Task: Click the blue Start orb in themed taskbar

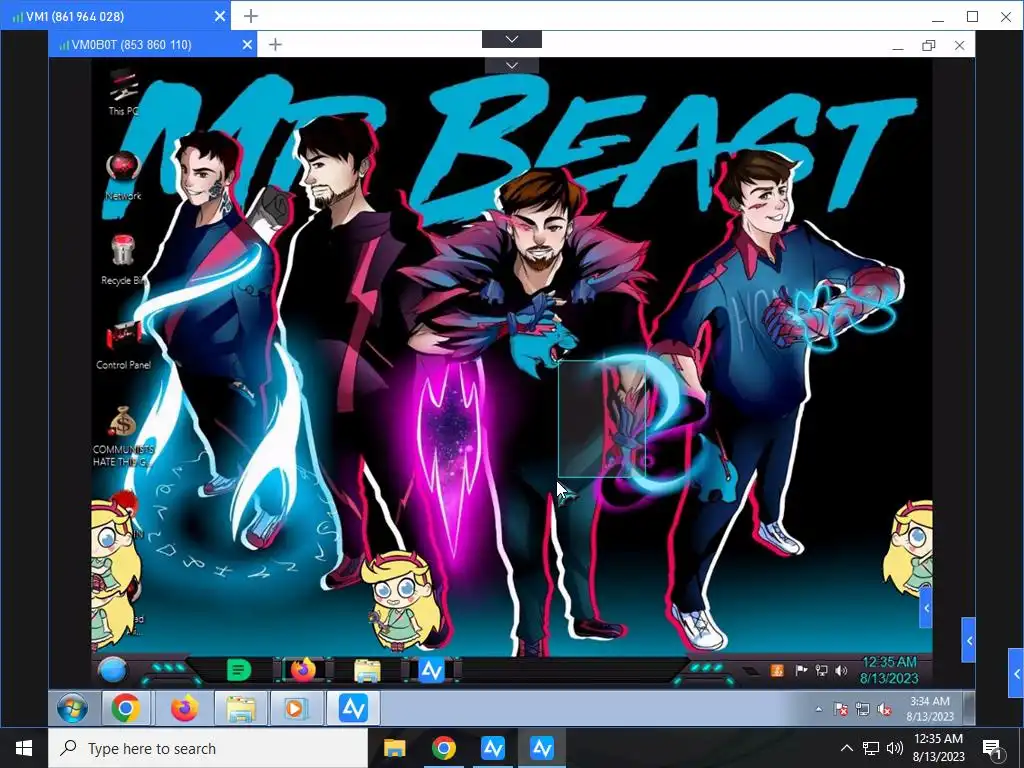Action: (x=112, y=670)
